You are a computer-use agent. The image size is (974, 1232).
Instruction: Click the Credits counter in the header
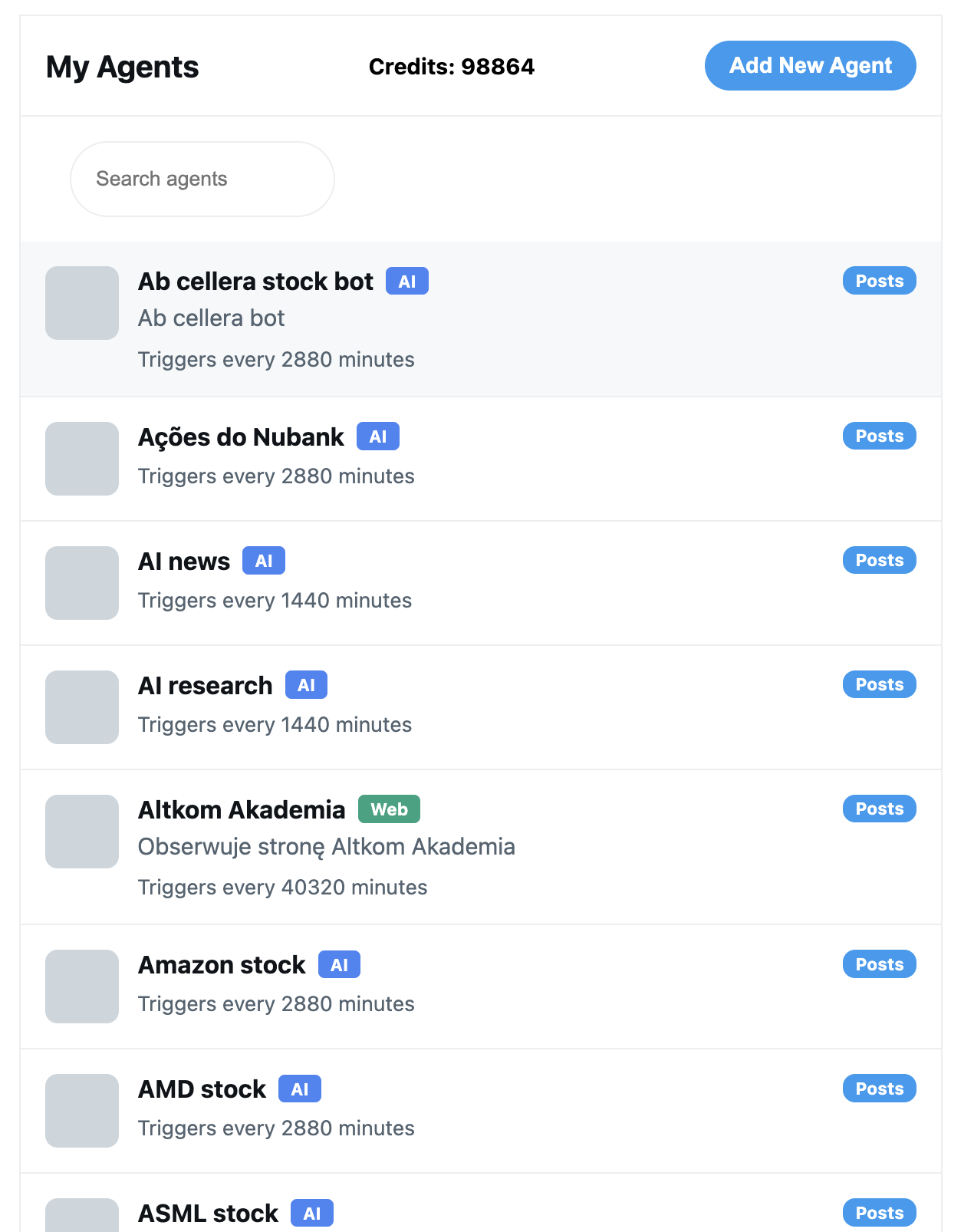point(452,66)
